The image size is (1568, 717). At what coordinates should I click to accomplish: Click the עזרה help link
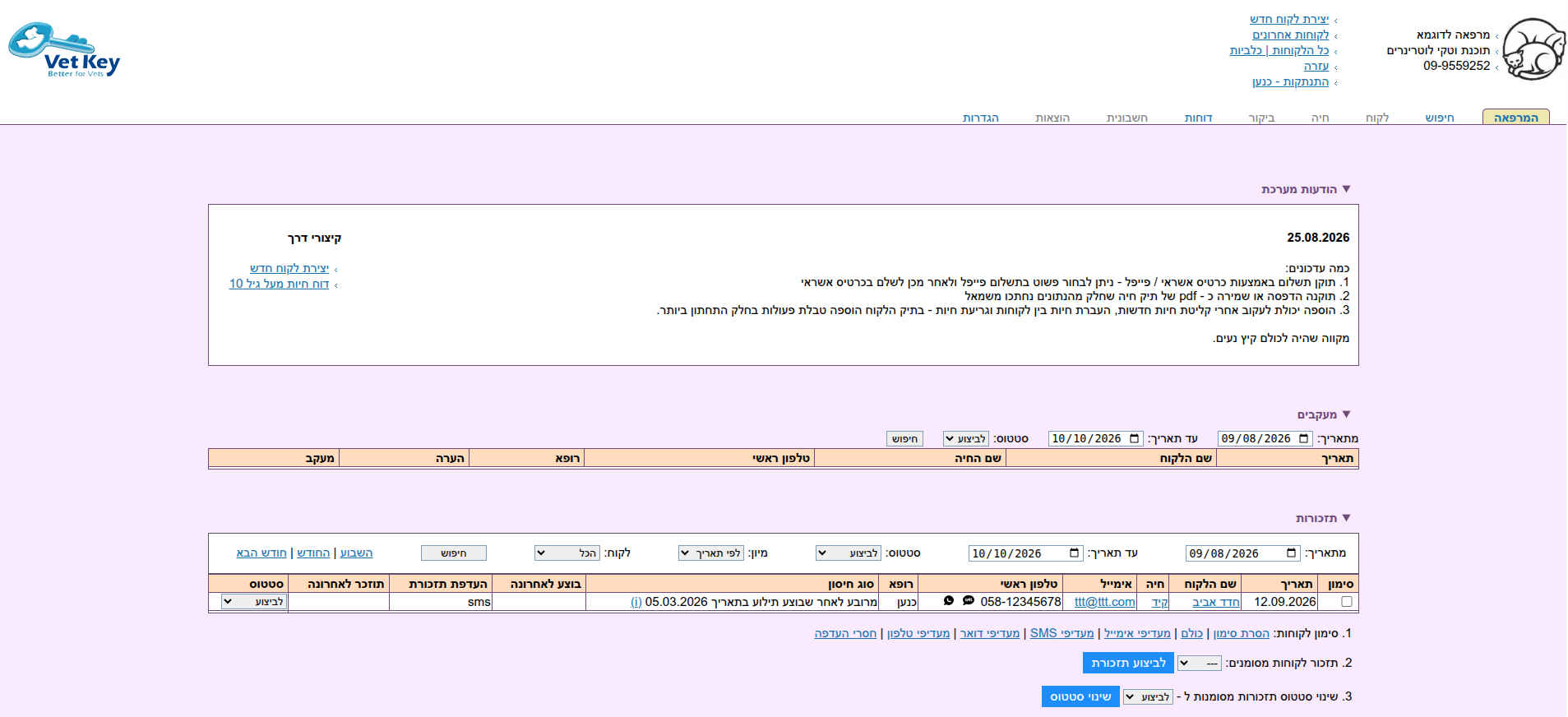1316,66
